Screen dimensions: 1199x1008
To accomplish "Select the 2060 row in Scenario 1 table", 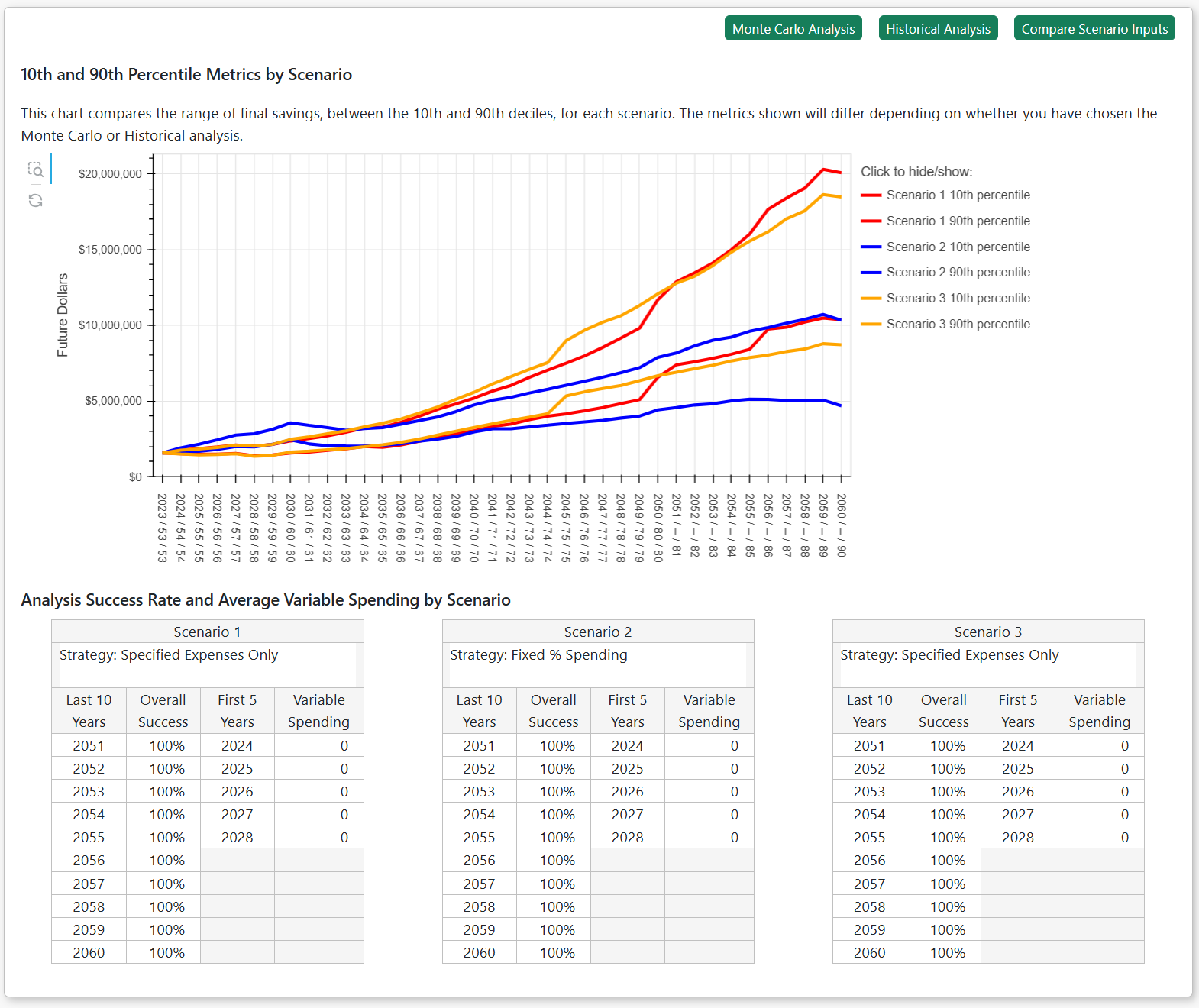I will pyautogui.click(x=89, y=952).
